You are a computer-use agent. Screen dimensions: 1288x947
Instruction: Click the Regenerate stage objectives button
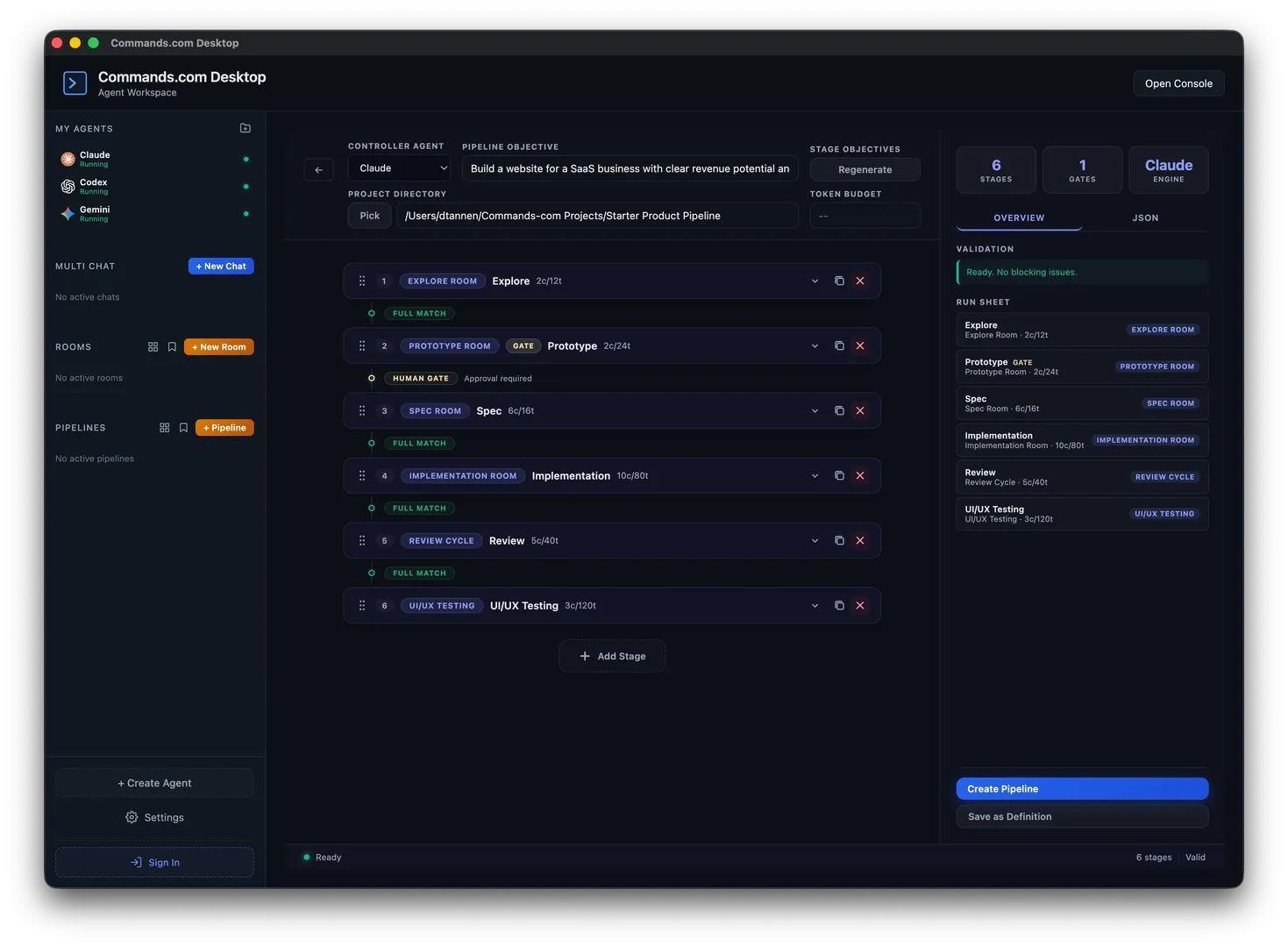click(x=865, y=169)
